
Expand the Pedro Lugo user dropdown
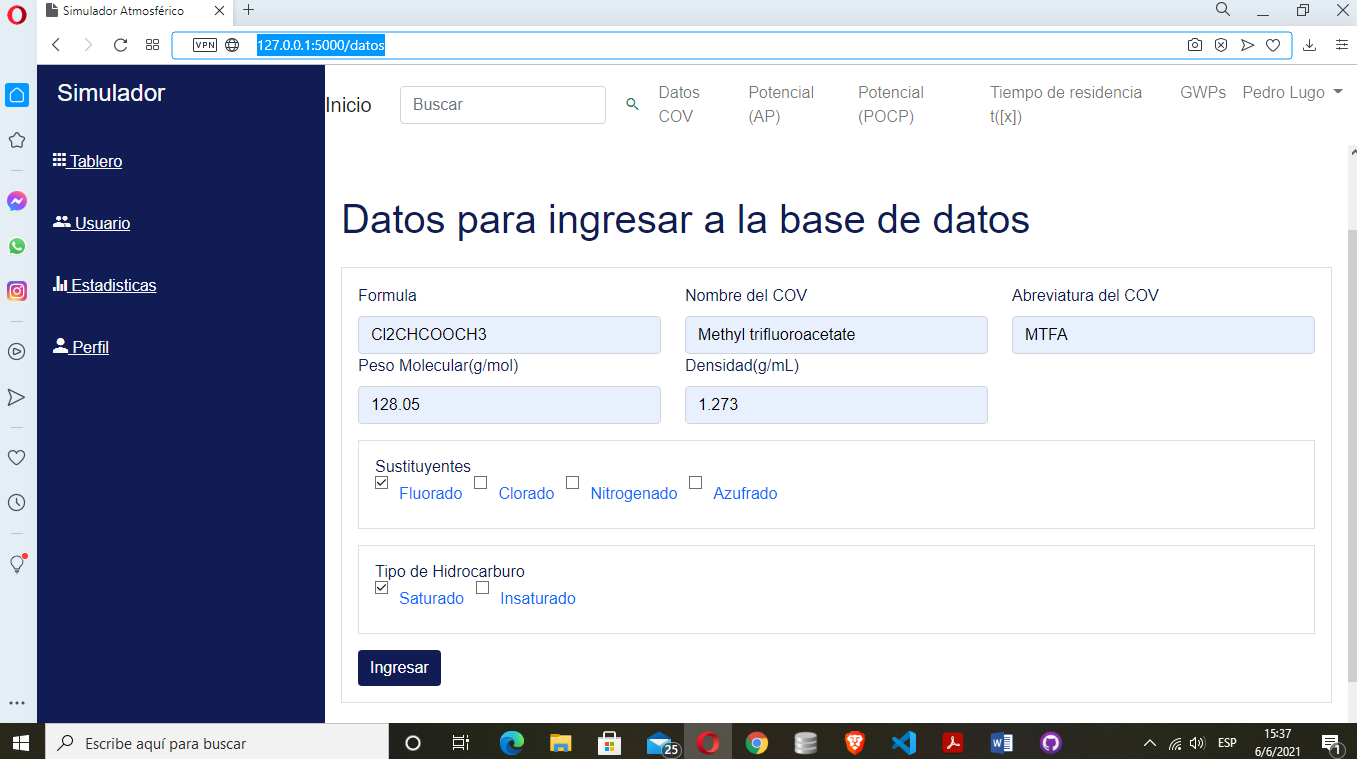click(x=1292, y=92)
